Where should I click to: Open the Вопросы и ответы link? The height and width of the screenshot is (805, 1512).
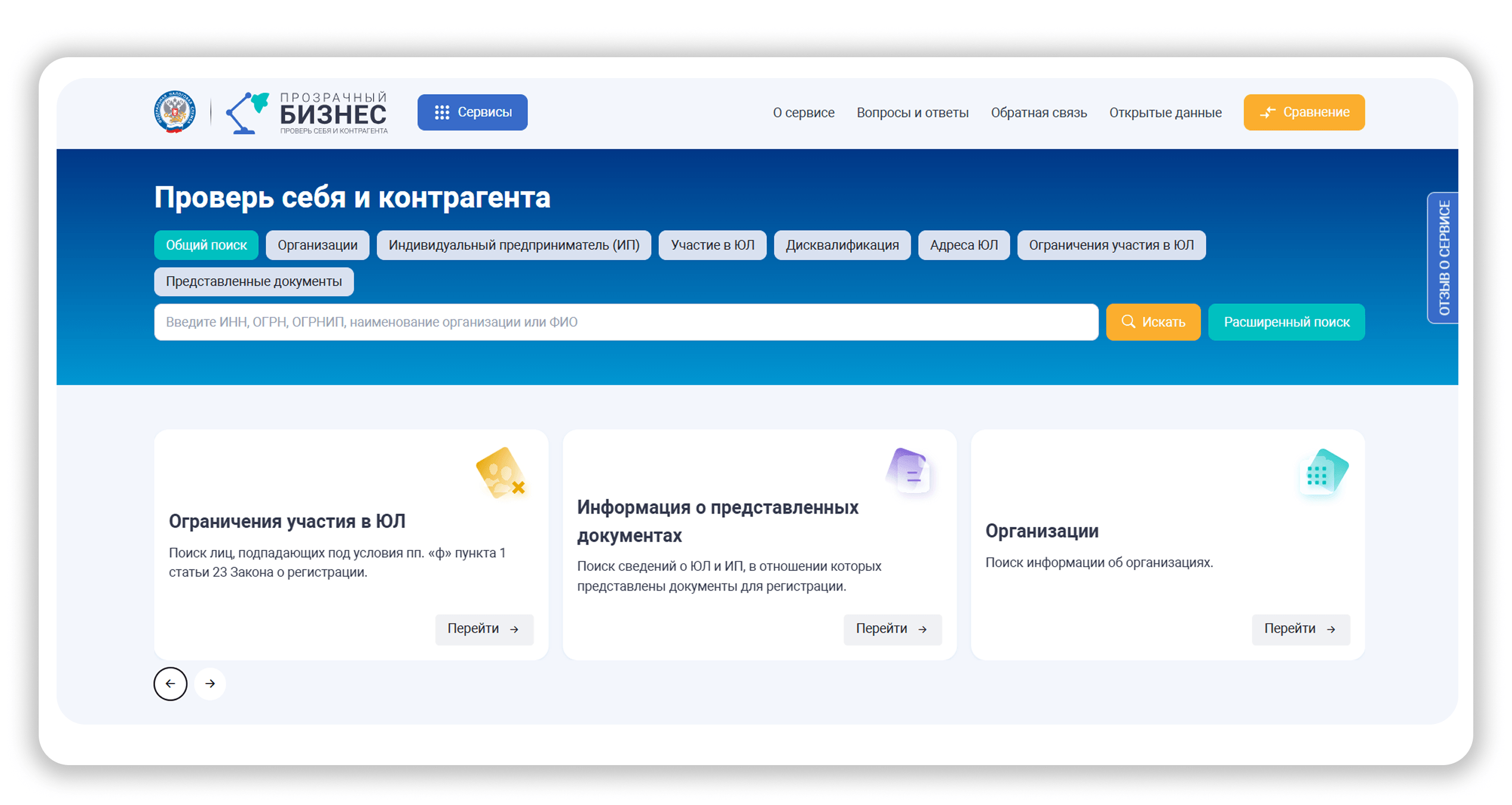click(x=912, y=113)
